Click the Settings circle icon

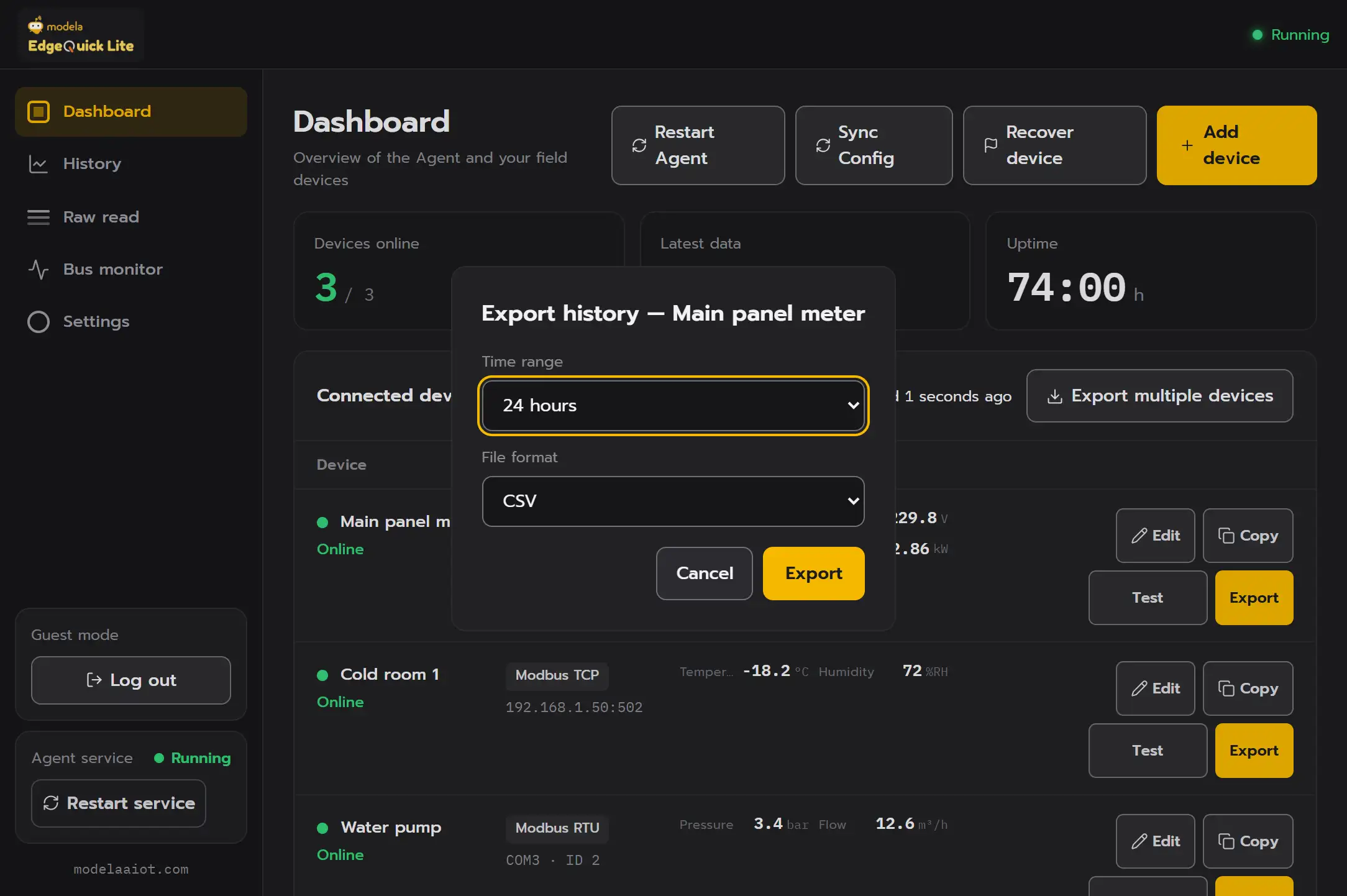pos(39,322)
